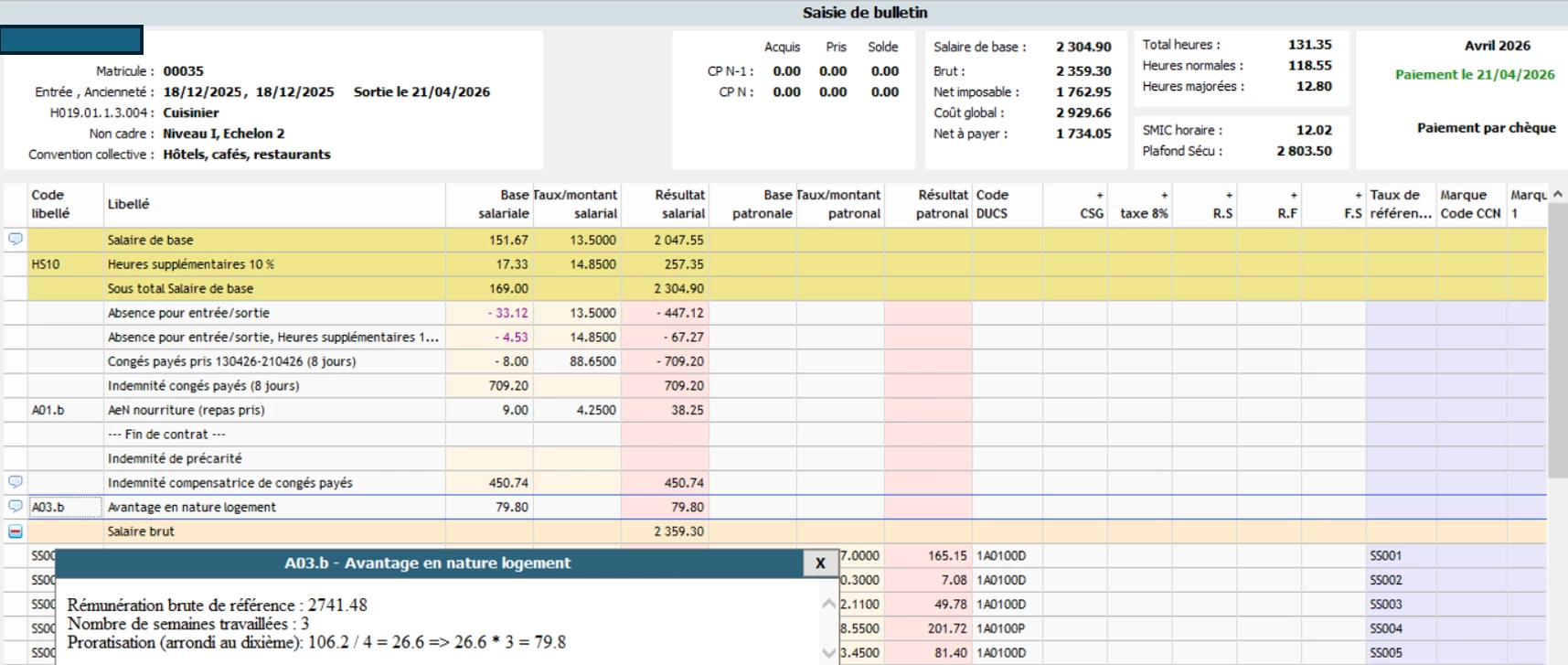
Task: Click Indemnité congés payés (8 jours) label
Action: click(203, 385)
